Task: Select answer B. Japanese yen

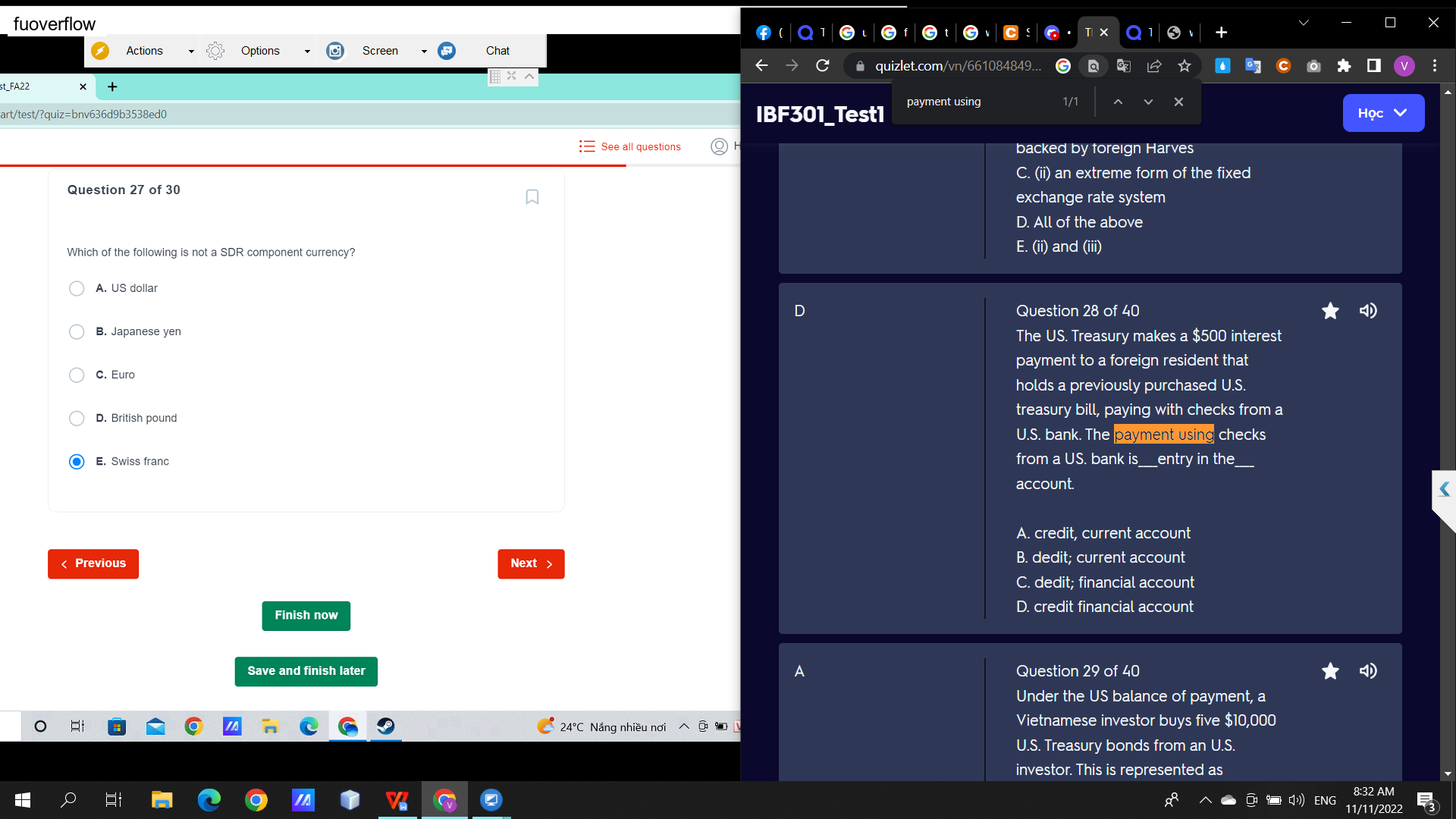Action: pyautogui.click(x=77, y=331)
